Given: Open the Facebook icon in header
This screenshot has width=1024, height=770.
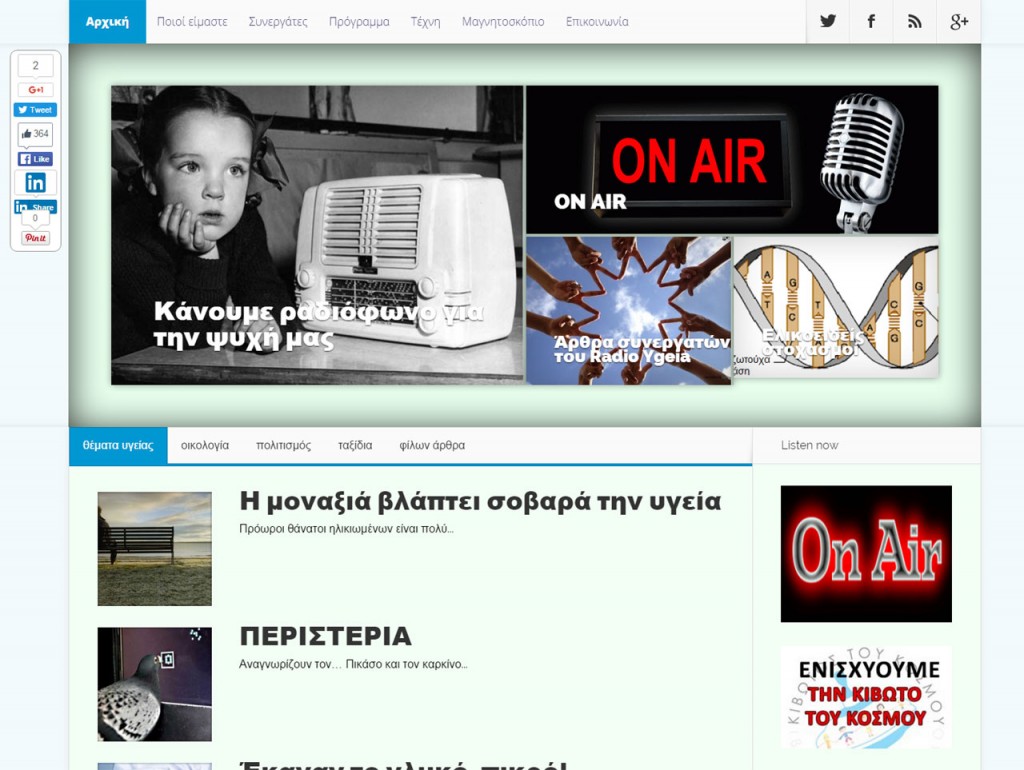Looking at the screenshot, I should point(871,22).
